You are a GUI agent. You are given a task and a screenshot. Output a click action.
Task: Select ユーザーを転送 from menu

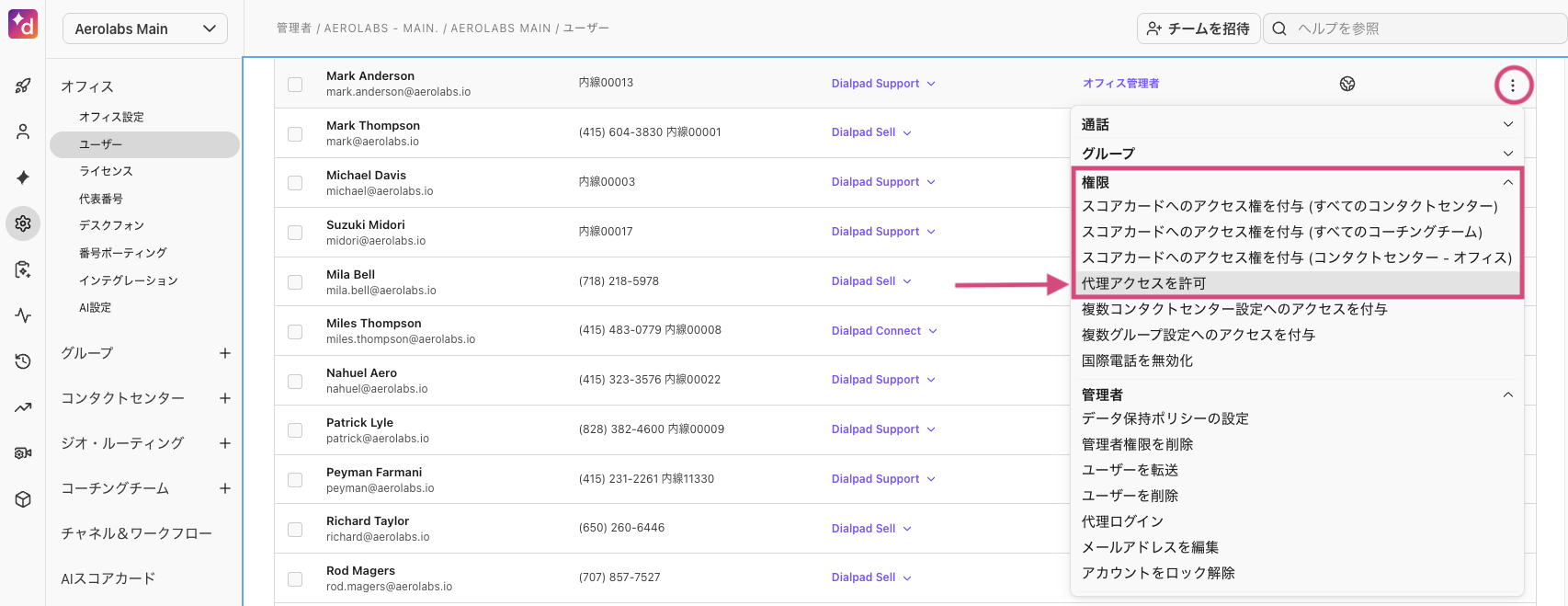(1130, 470)
